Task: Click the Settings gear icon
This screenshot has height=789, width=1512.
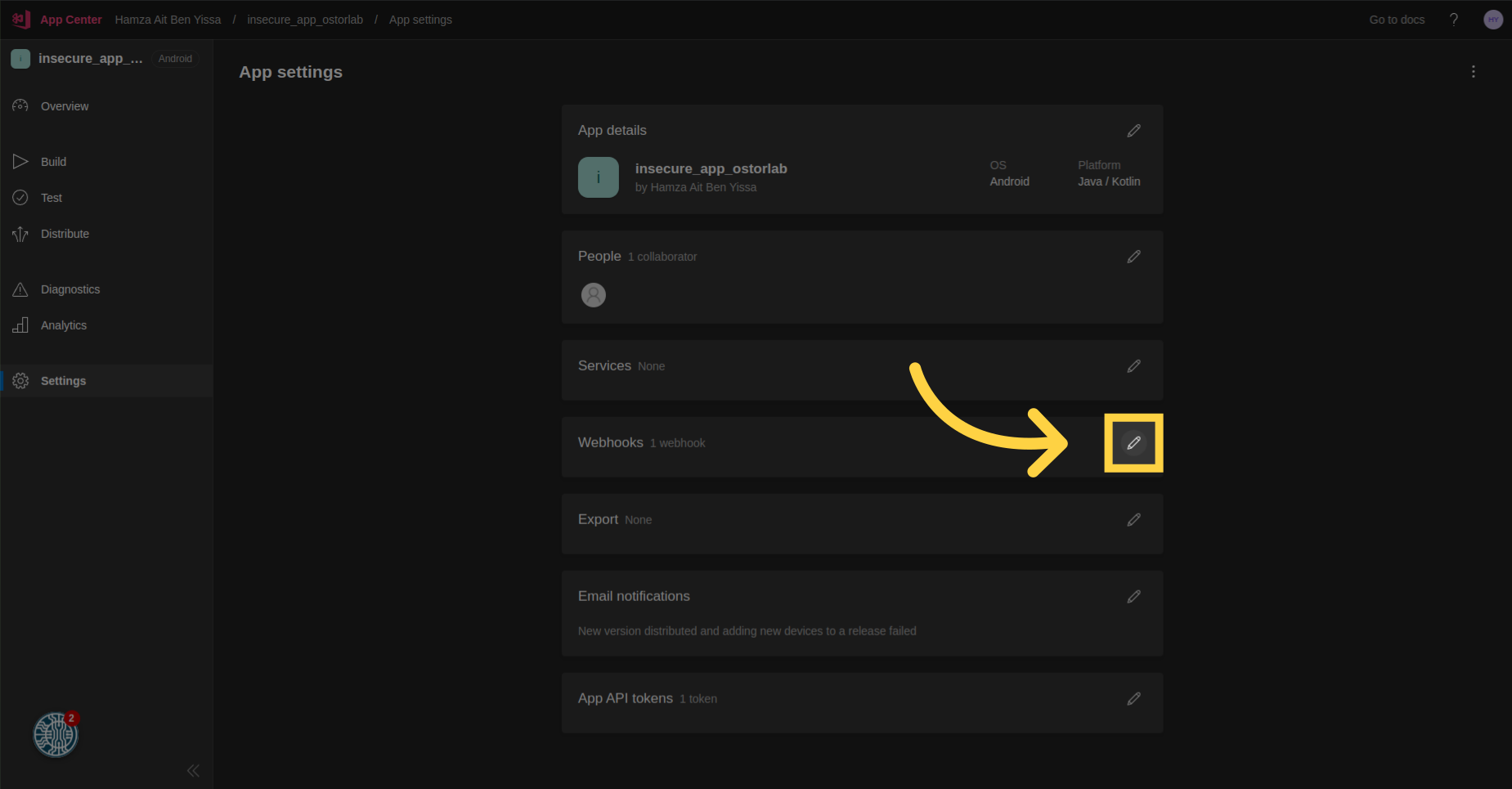Action: coord(20,381)
